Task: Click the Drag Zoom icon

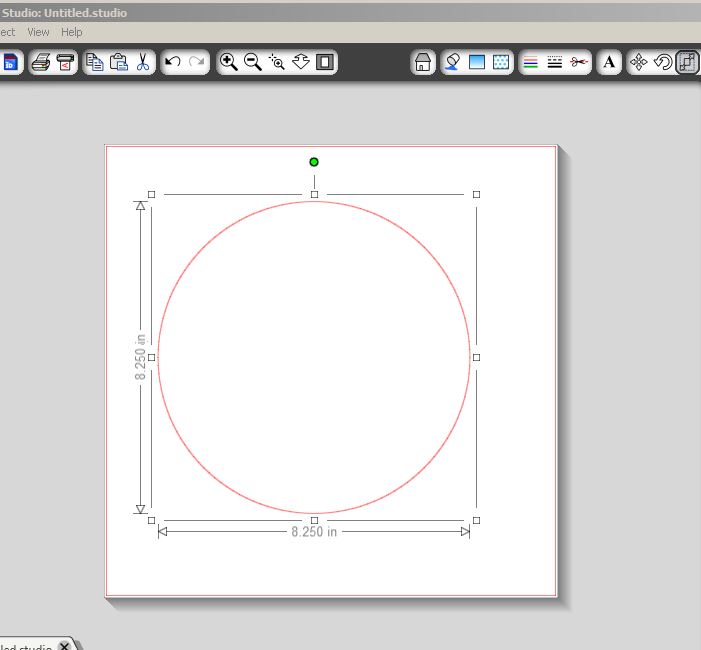Action: pyautogui.click(x=301, y=62)
